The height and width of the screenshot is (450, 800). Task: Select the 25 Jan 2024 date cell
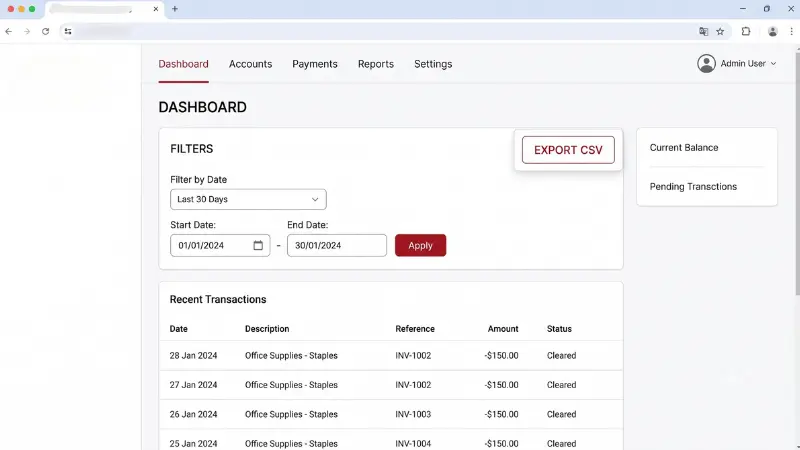coord(193,444)
